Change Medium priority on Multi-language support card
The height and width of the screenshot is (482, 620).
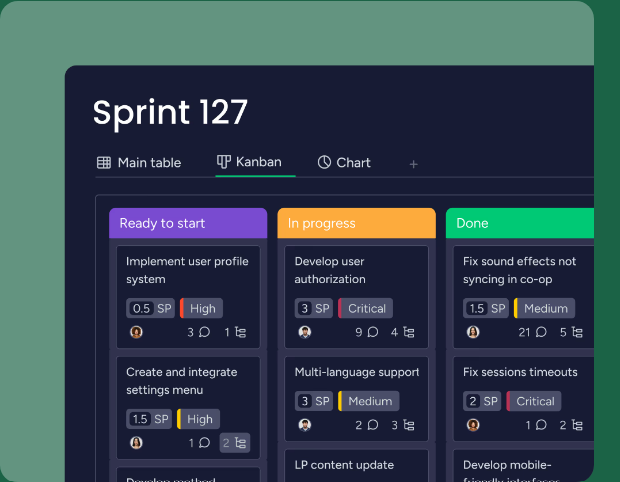(368, 401)
